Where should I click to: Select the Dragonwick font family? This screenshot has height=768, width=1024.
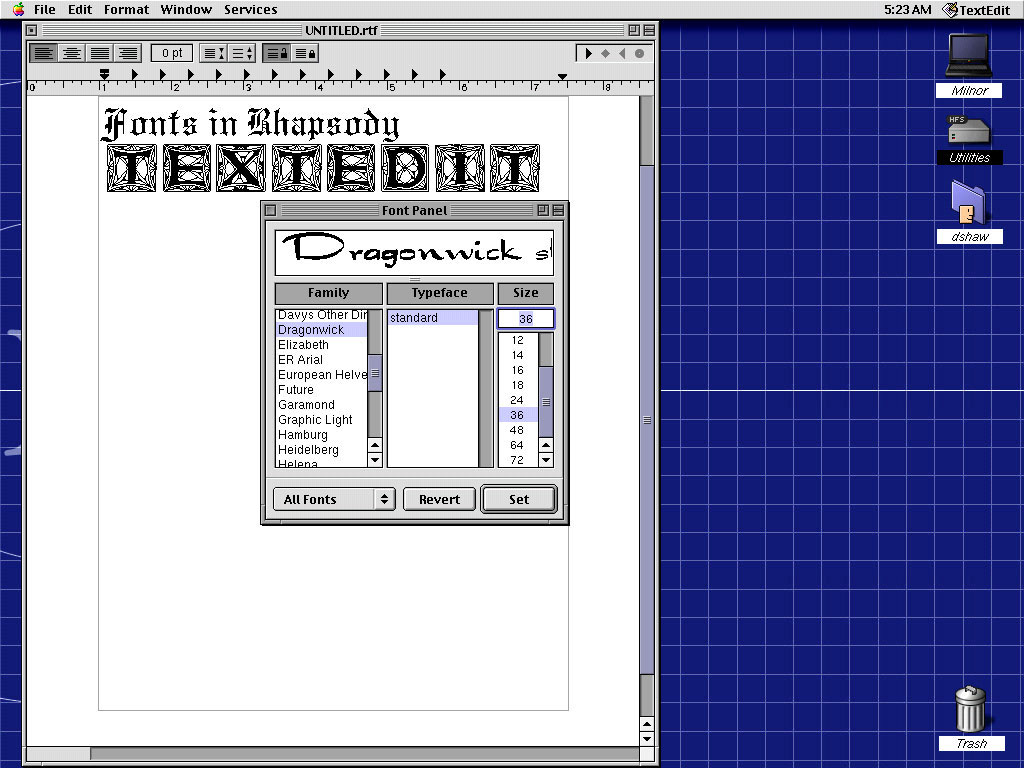(321, 330)
